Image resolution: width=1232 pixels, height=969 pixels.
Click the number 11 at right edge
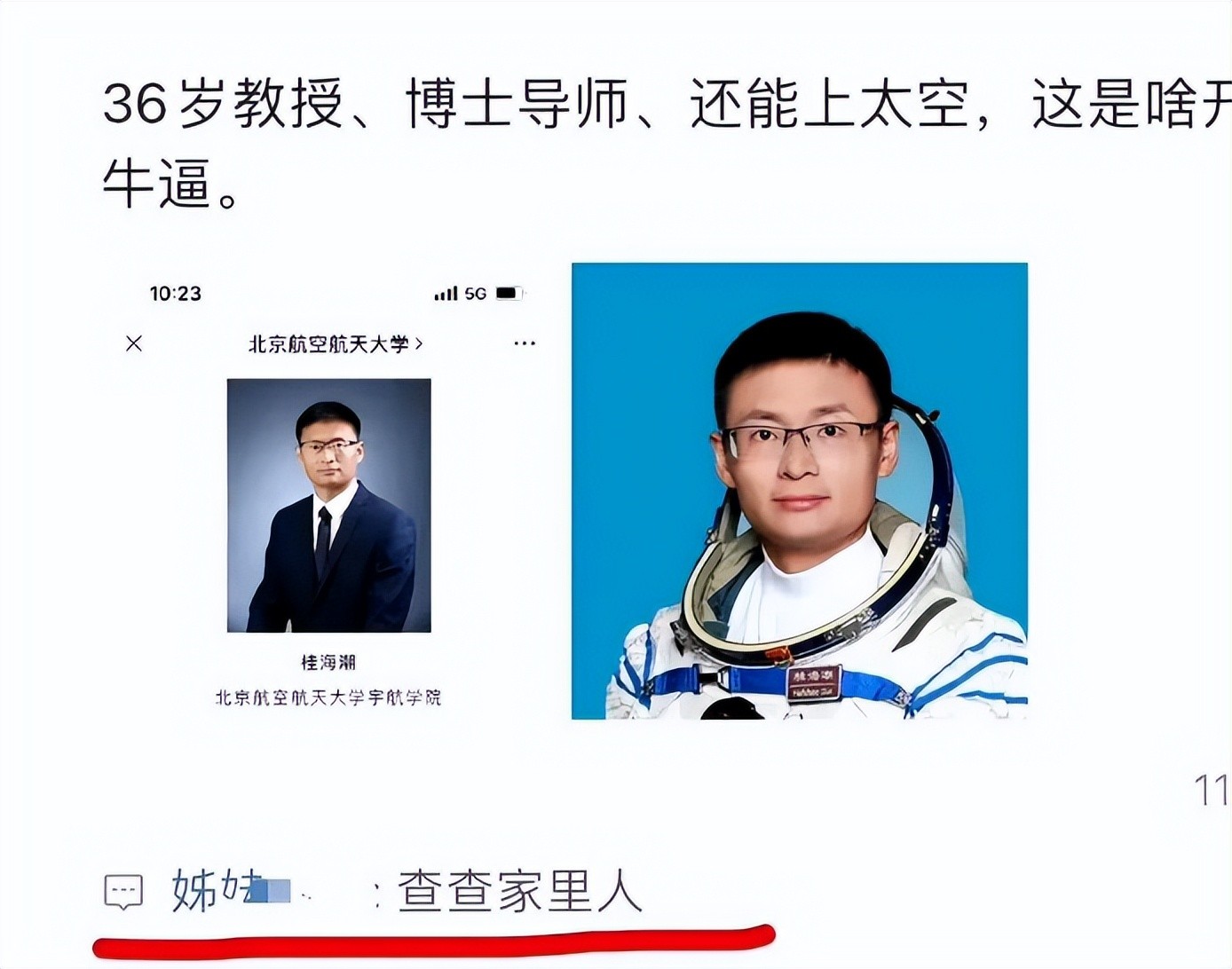coord(1212,790)
